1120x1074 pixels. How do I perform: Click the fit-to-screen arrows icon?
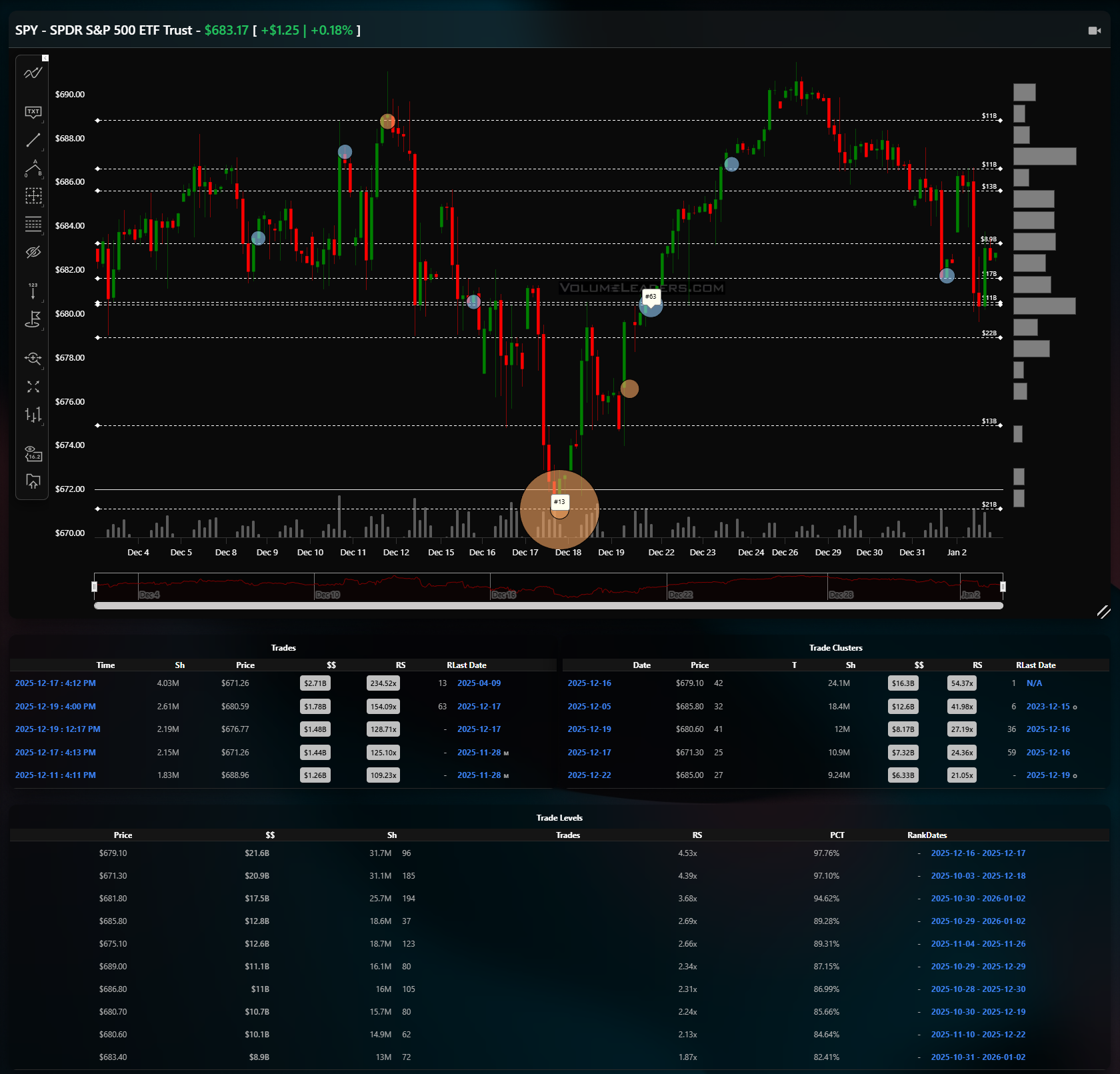33,387
